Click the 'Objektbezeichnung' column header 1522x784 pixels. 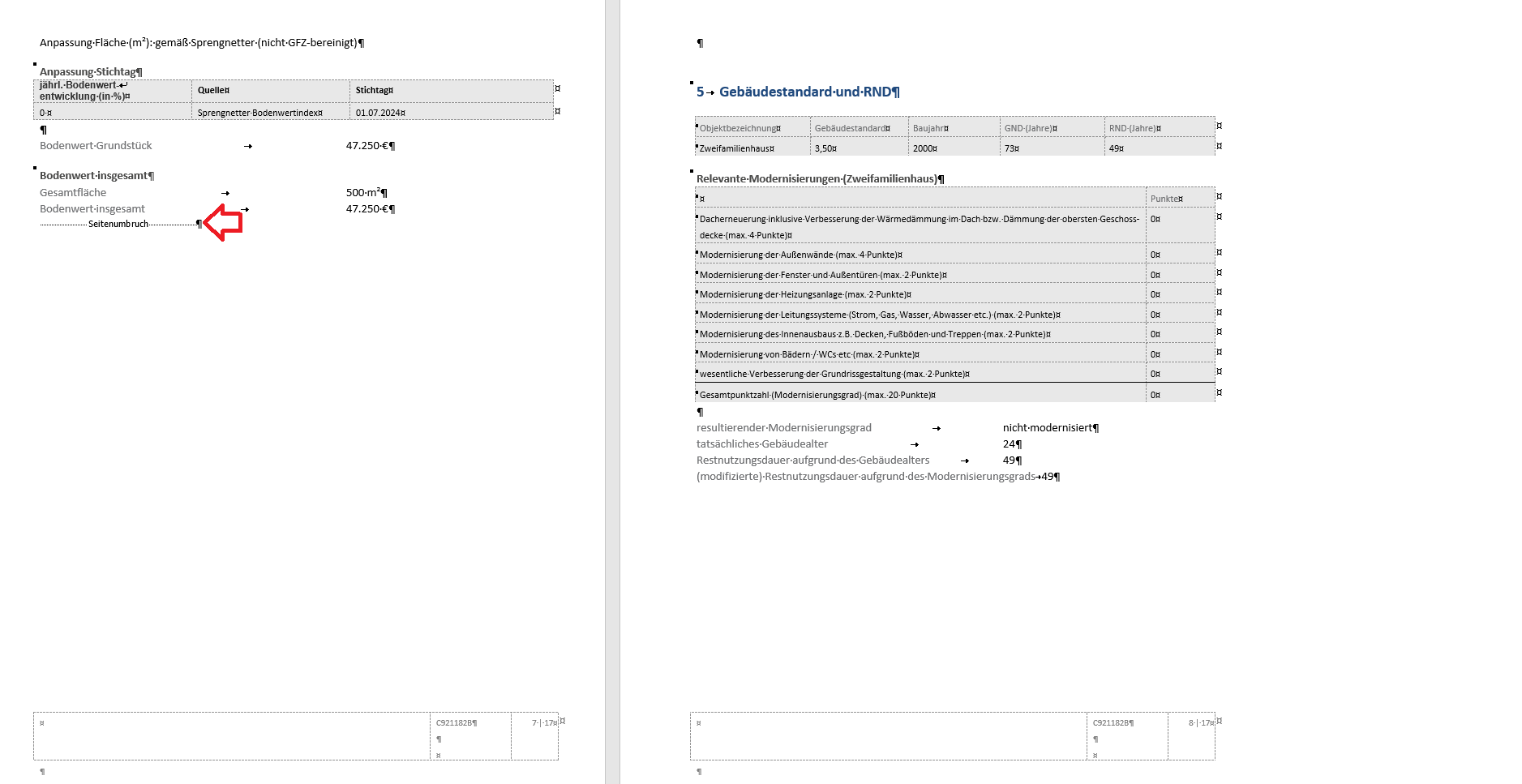tap(740, 128)
